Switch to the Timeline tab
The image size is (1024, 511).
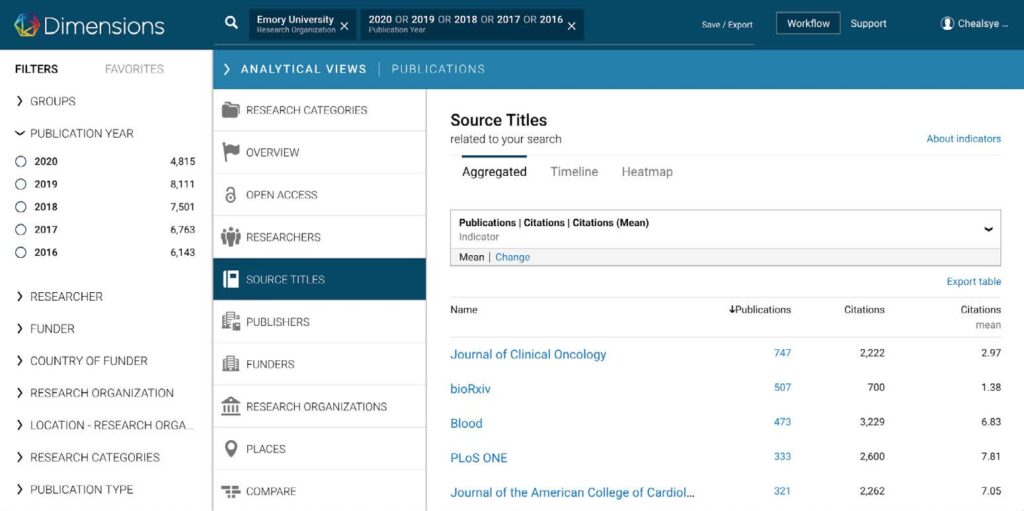pos(574,172)
